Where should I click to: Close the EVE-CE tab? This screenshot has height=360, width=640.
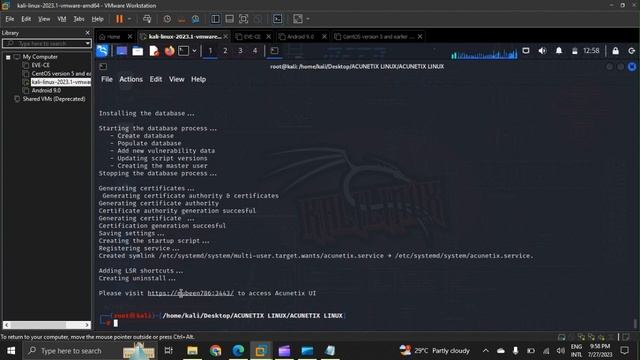tap(268, 37)
